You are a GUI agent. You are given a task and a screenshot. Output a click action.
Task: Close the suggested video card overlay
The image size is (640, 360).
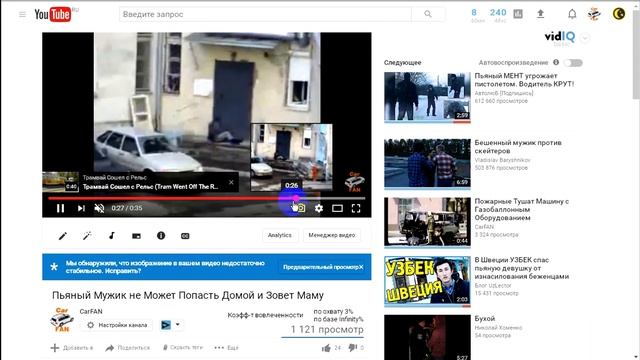coord(231,182)
